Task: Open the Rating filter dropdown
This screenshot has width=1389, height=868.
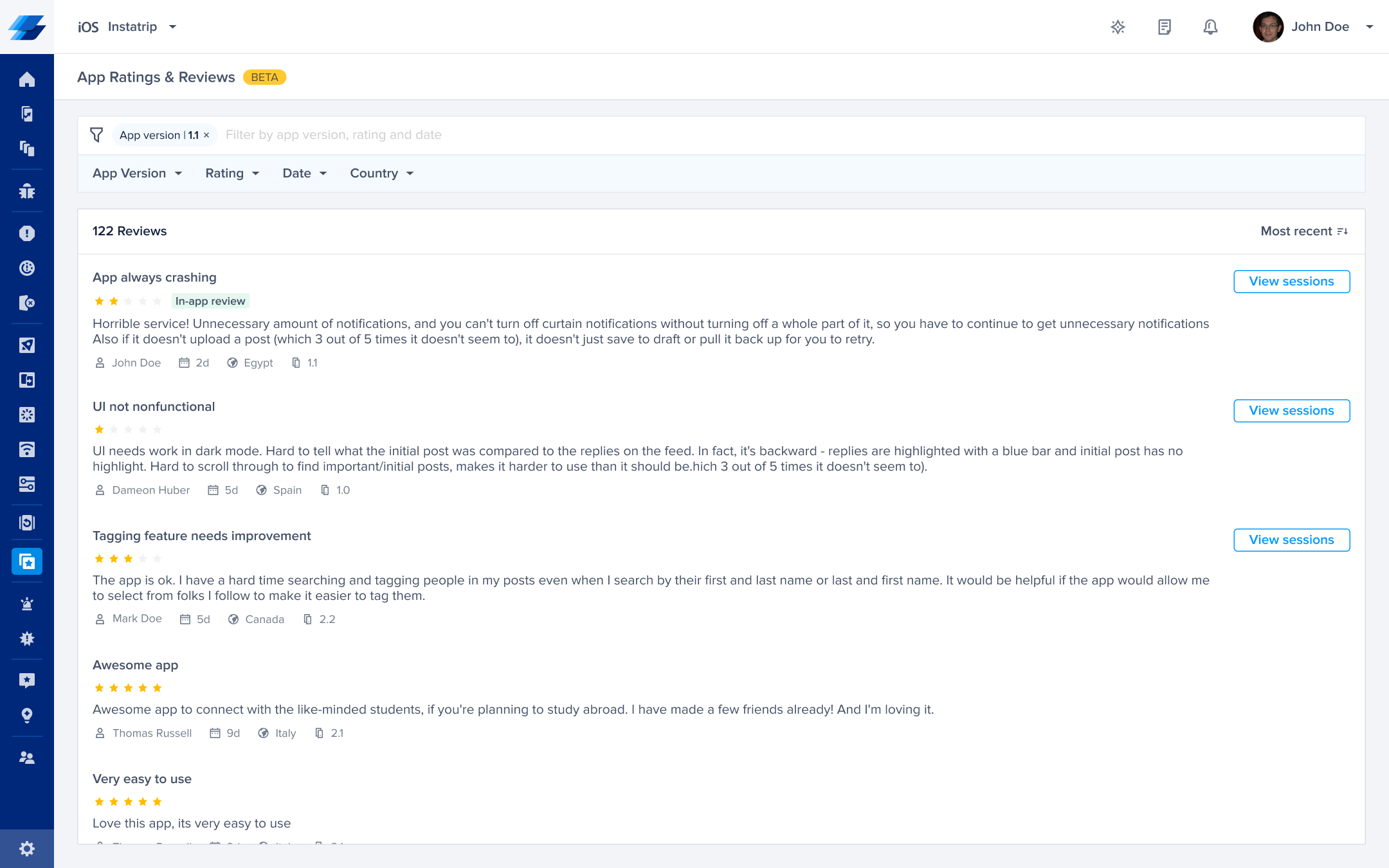Action: pyautogui.click(x=232, y=174)
